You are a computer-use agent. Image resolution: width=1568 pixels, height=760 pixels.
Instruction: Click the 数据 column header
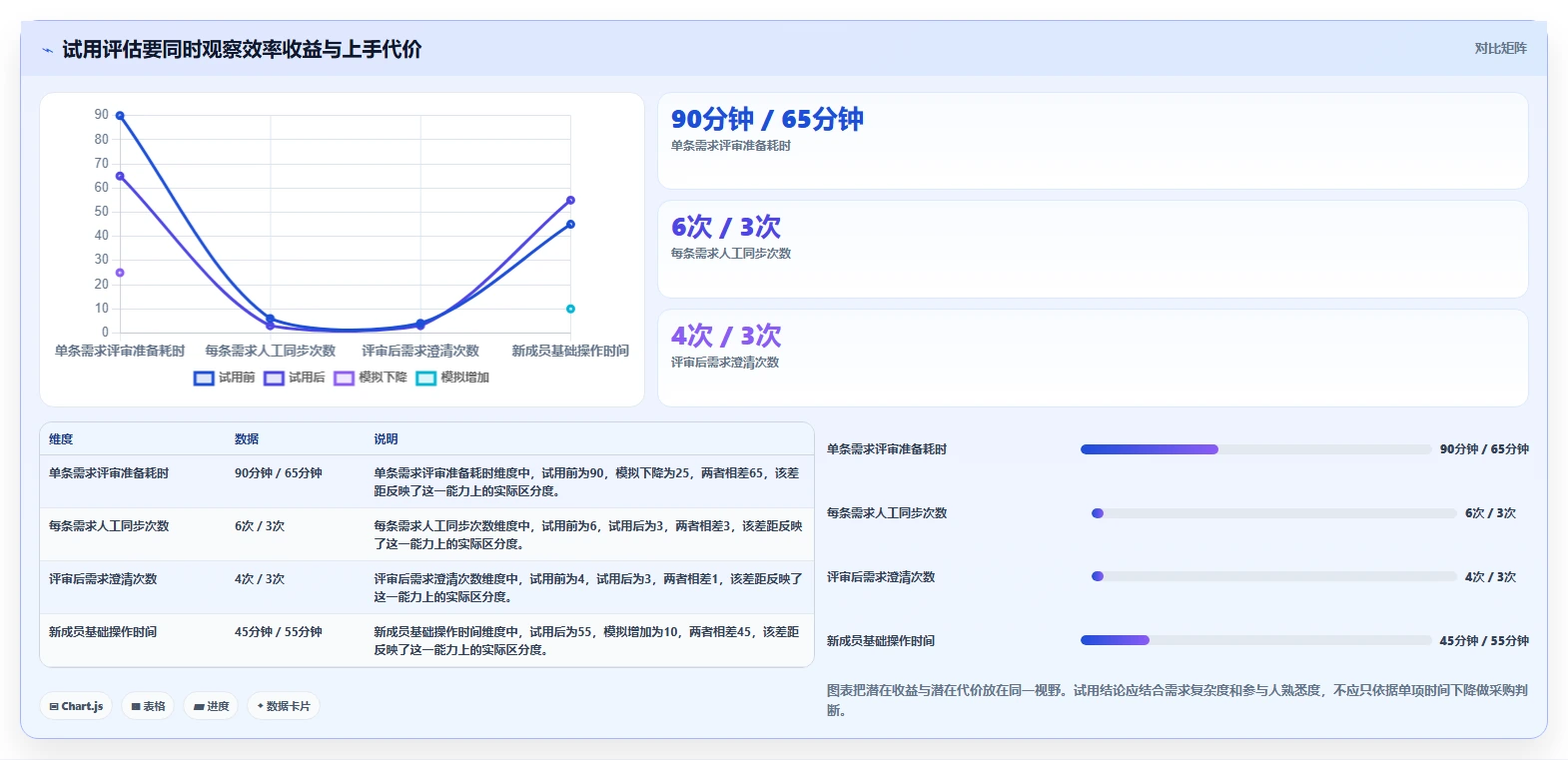(x=247, y=439)
